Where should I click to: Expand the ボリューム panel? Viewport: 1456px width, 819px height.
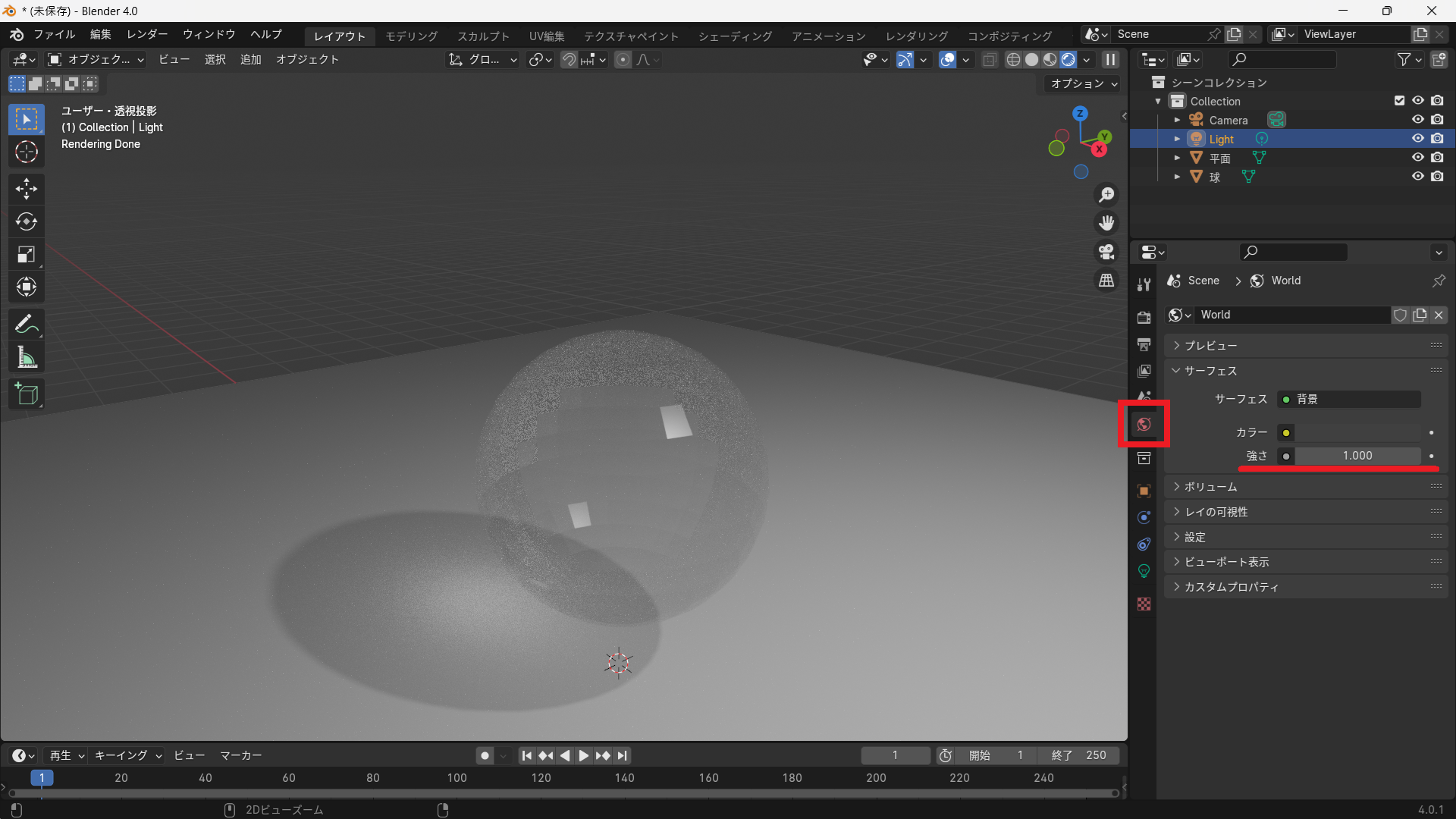[x=1306, y=487]
